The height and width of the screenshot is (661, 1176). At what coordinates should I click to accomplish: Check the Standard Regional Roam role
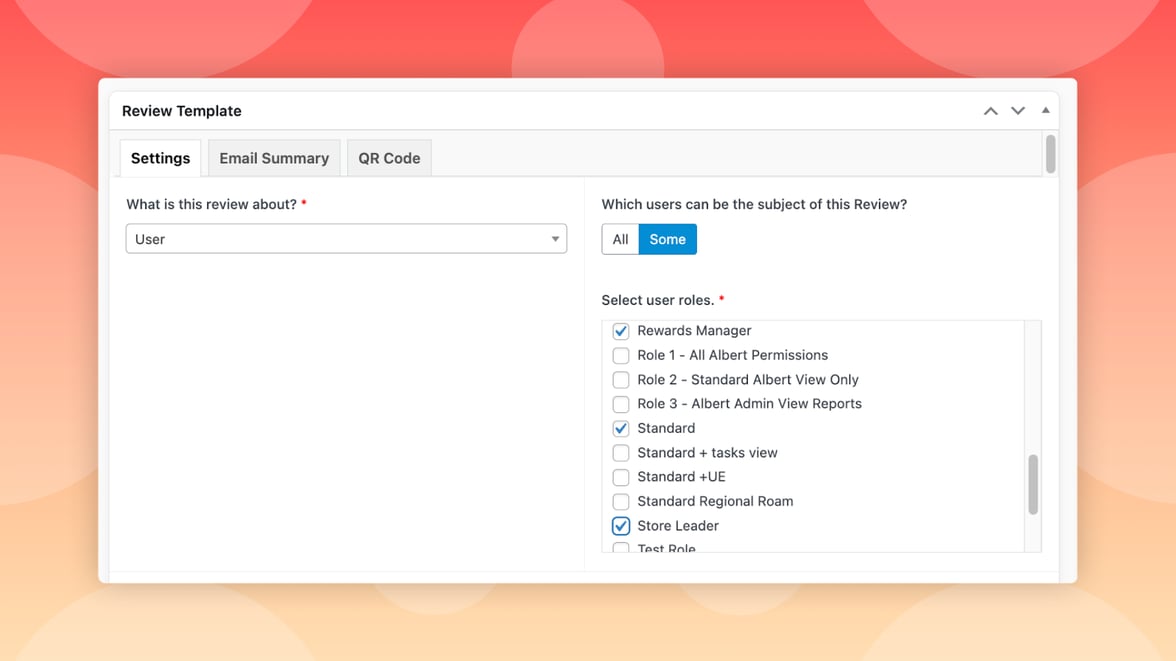tap(621, 502)
